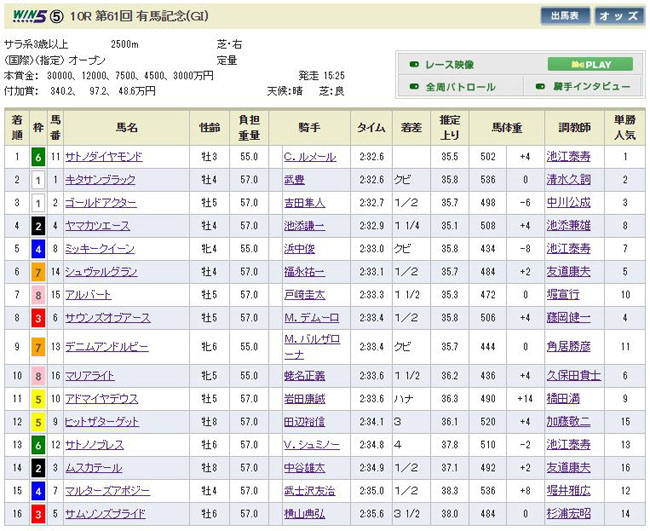The image size is (650, 531).
Task: Select the horse キタサンブラック
Action: click(x=101, y=180)
